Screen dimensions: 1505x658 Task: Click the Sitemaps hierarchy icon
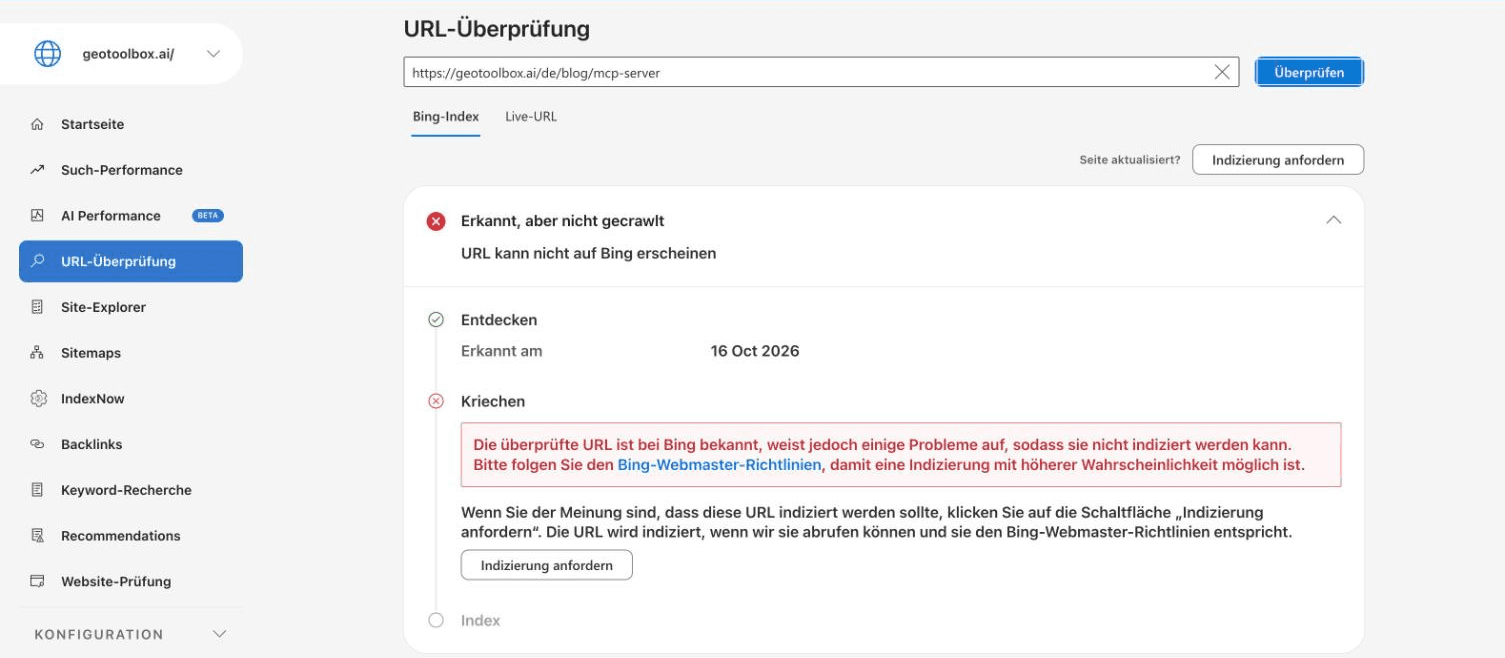[38, 353]
